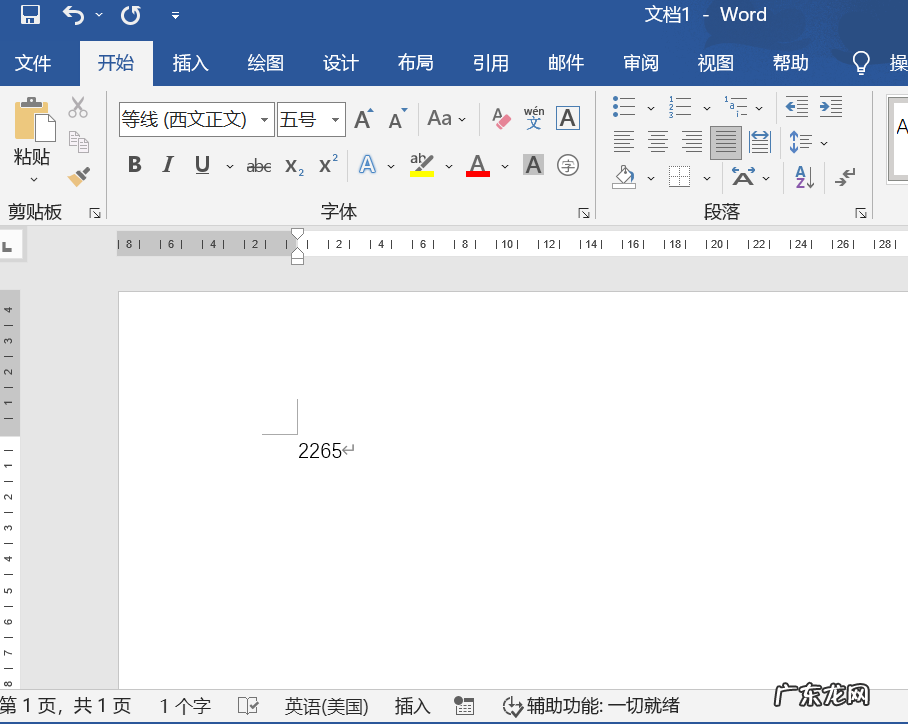
Task: Expand the line spacing dropdown
Action: tap(824, 143)
